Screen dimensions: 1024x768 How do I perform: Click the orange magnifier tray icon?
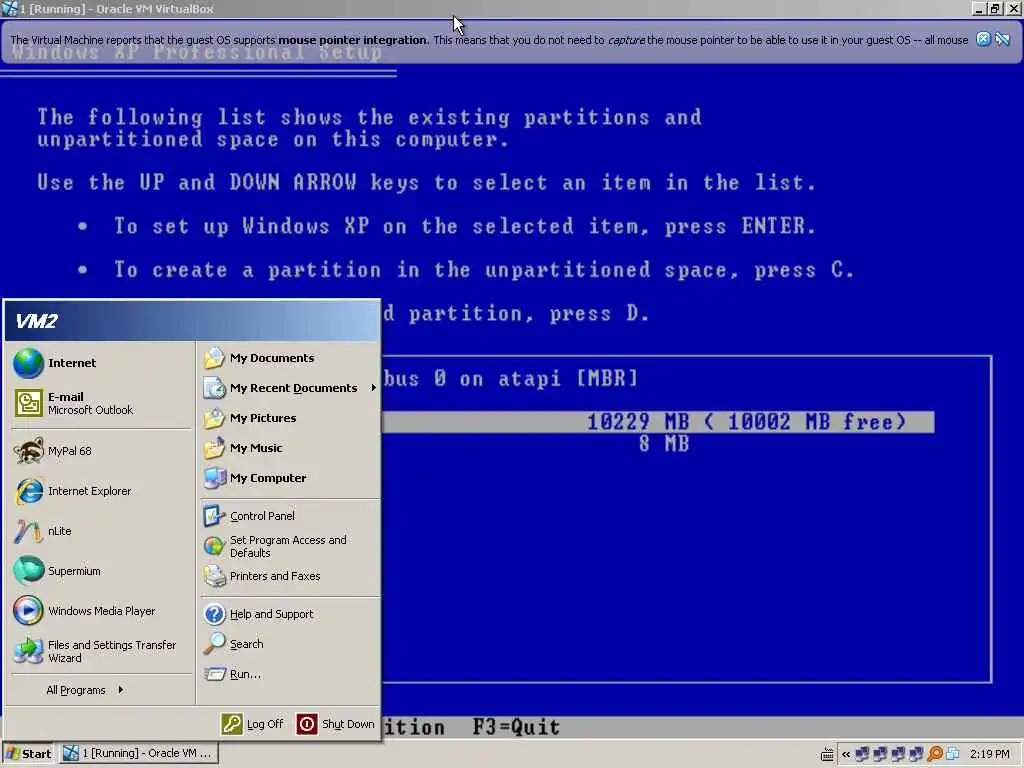pyautogui.click(x=935, y=754)
